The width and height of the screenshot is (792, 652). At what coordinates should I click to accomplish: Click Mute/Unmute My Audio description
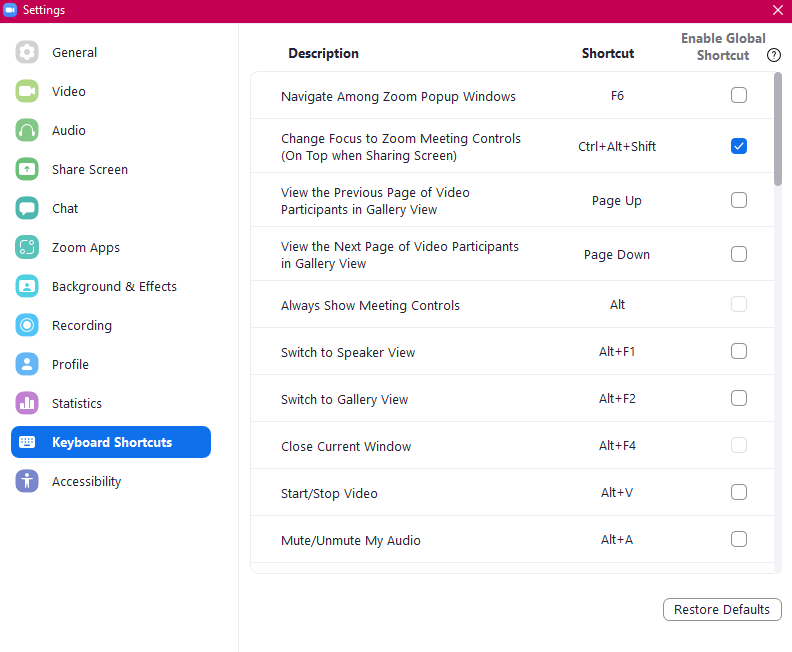click(x=351, y=540)
